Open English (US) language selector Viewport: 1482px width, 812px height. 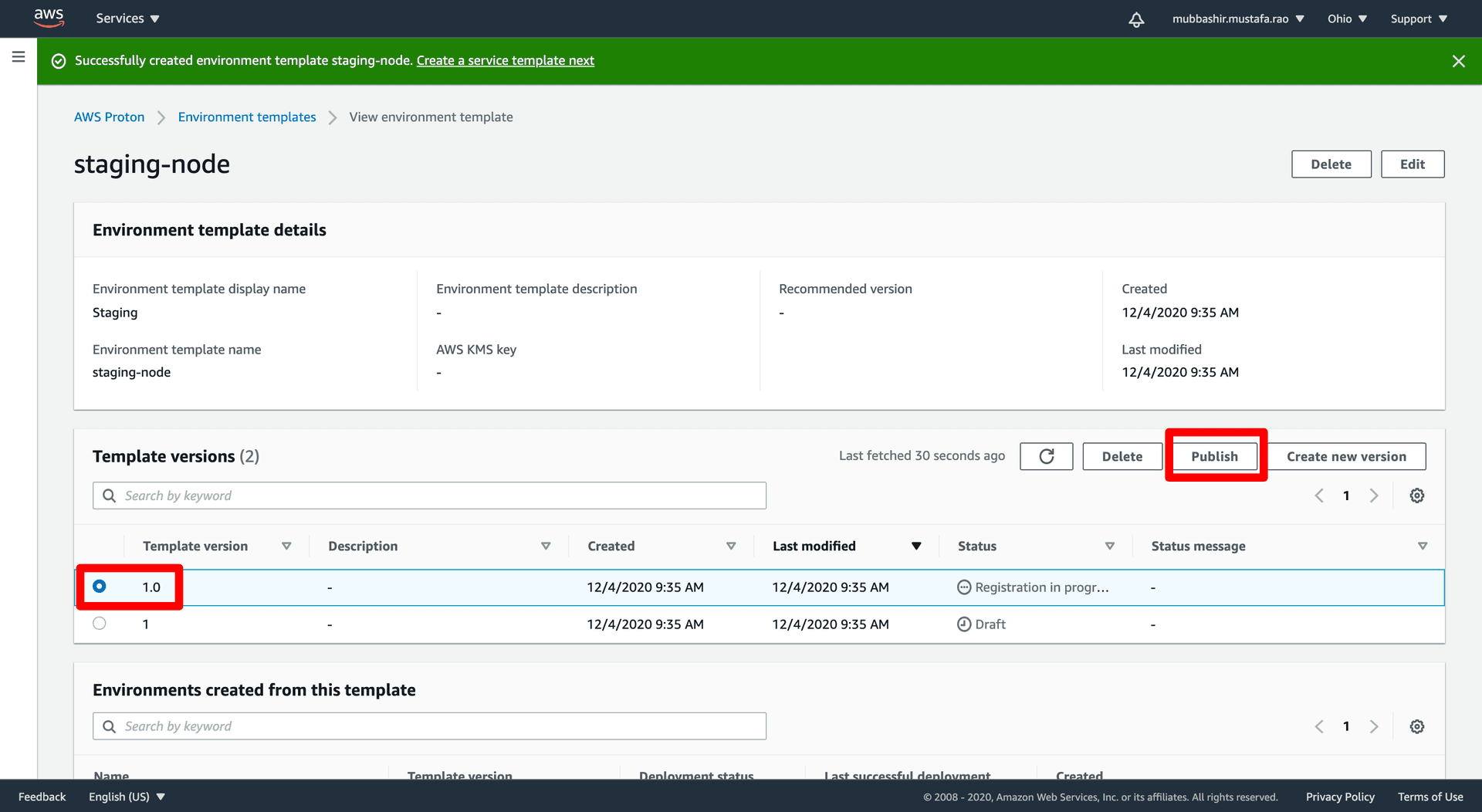click(127, 797)
